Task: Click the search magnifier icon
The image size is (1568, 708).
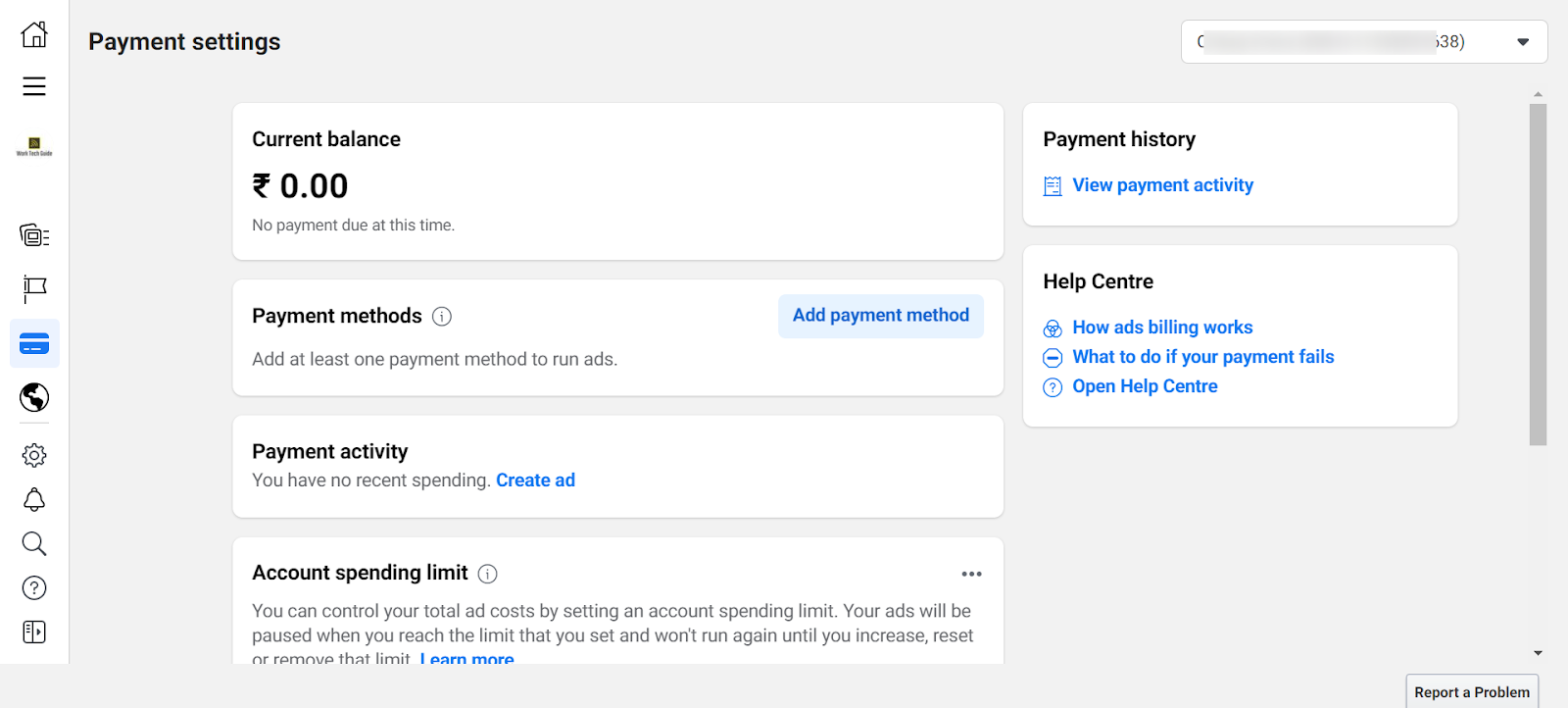Action: tap(34, 543)
